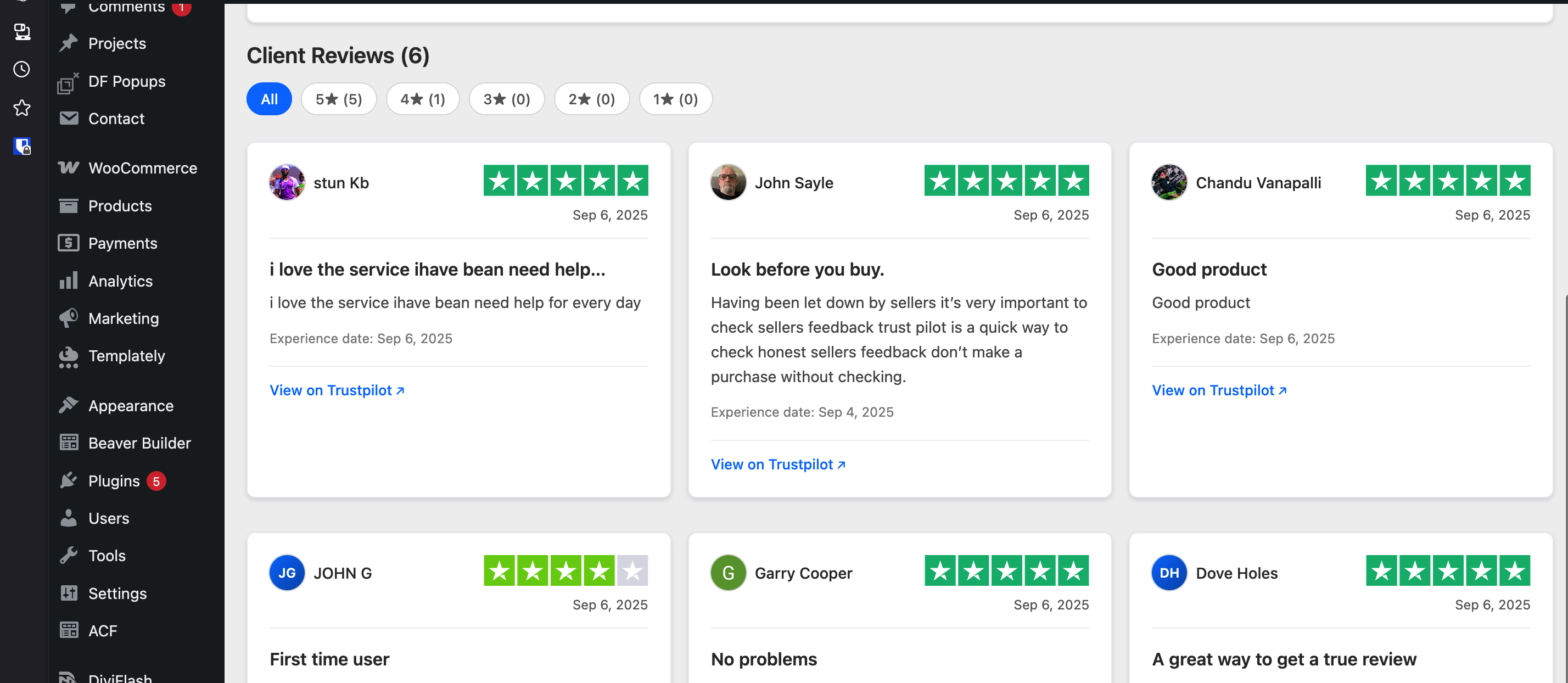
Task: Click the Plugins plug icon
Action: (x=68, y=480)
